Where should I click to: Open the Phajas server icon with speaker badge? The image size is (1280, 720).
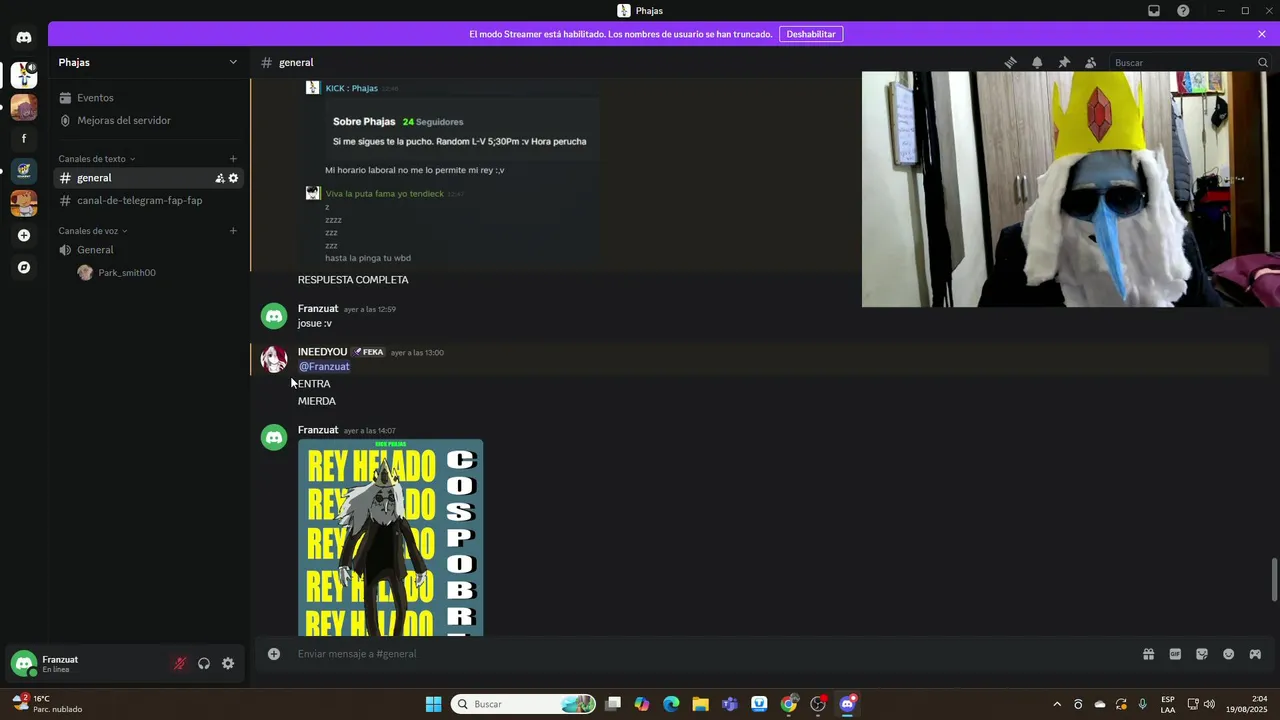(24, 74)
